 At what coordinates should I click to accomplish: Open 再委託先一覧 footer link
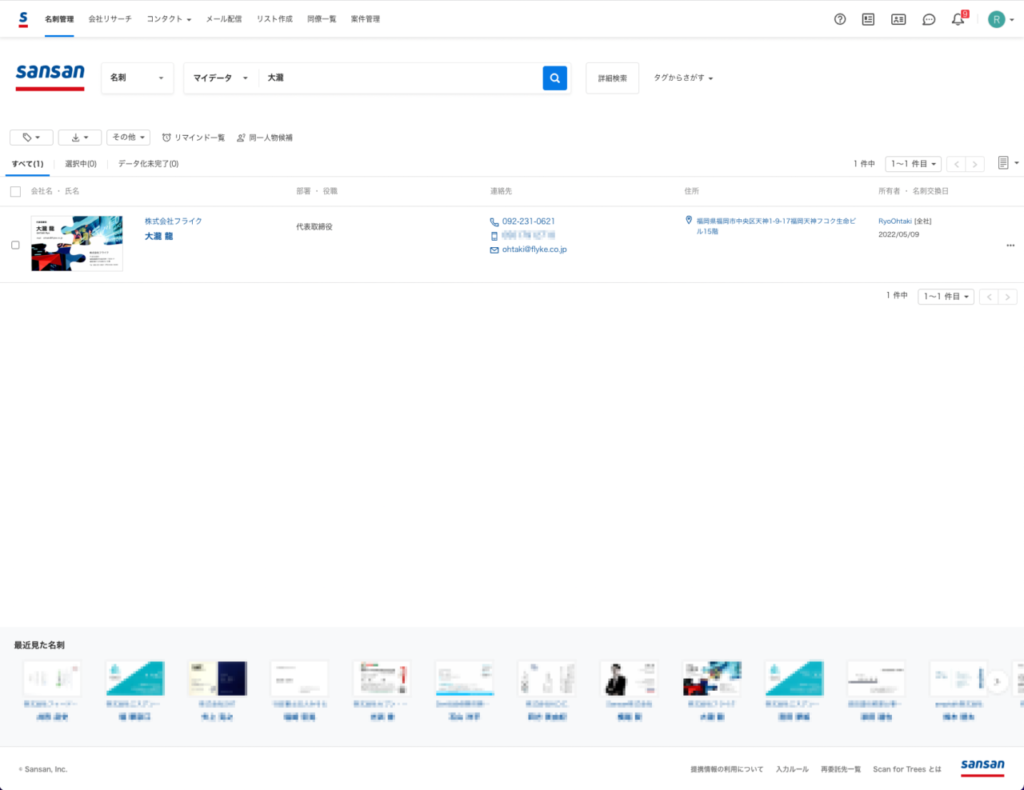coord(840,769)
